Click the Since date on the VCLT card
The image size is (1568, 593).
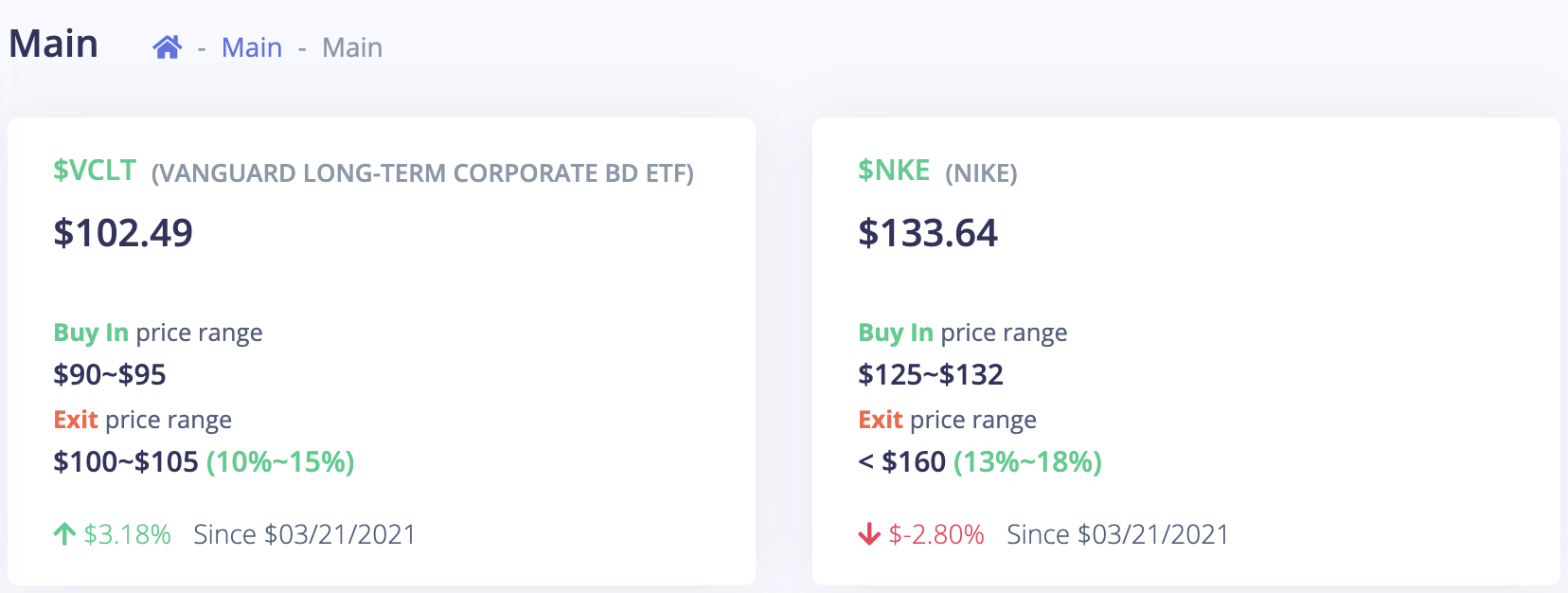click(x=305, y=534)
